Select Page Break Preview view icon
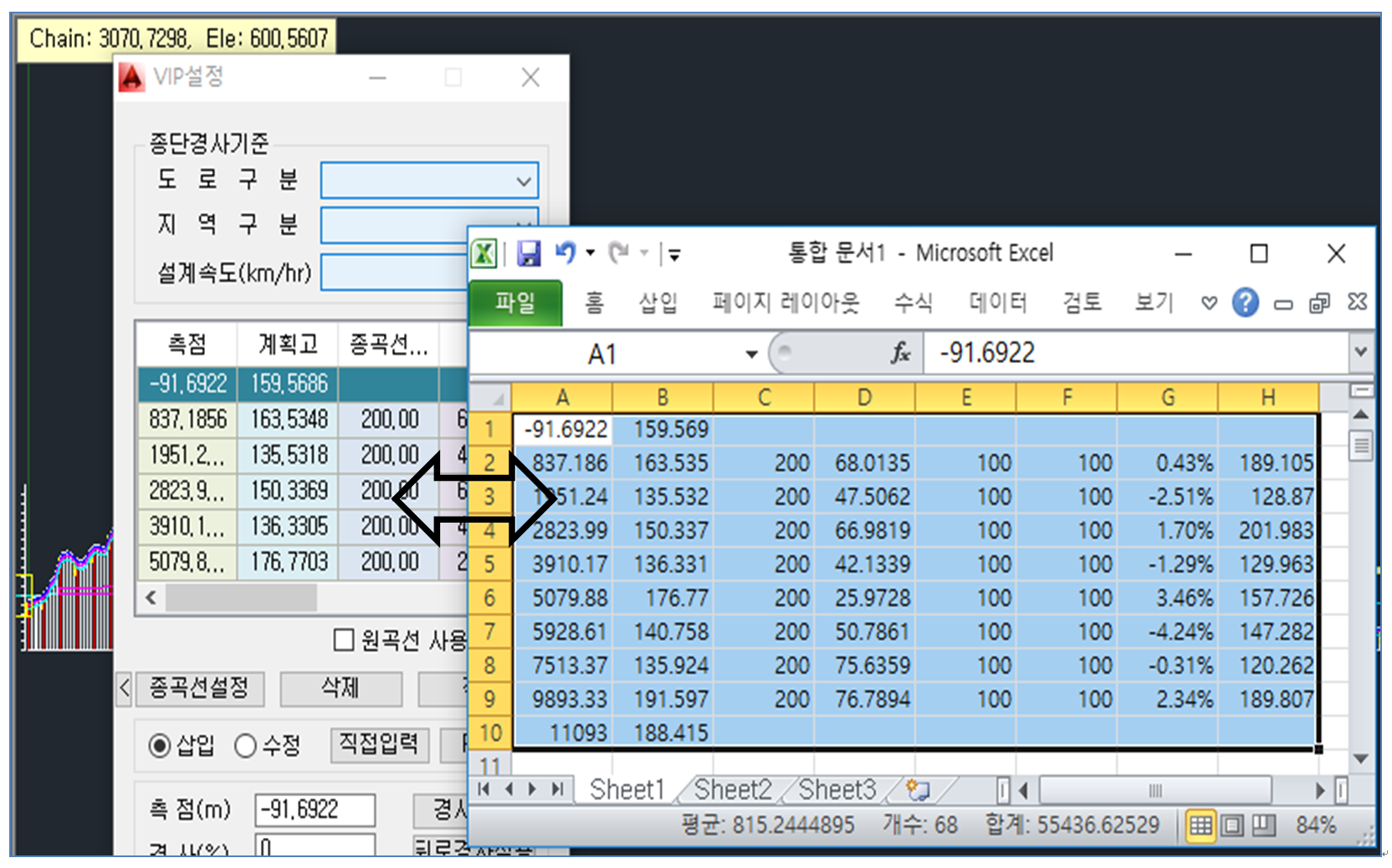 click(1263, 826)
